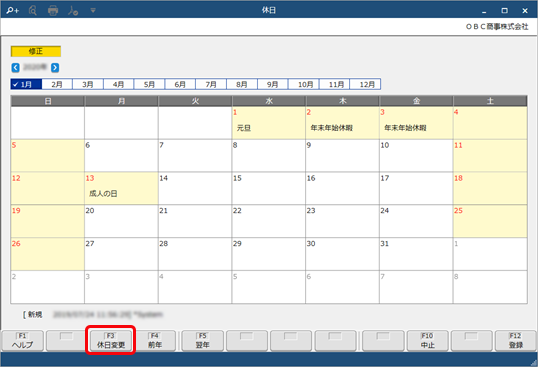Switch to the 3月 tab

tap(88, 84)
